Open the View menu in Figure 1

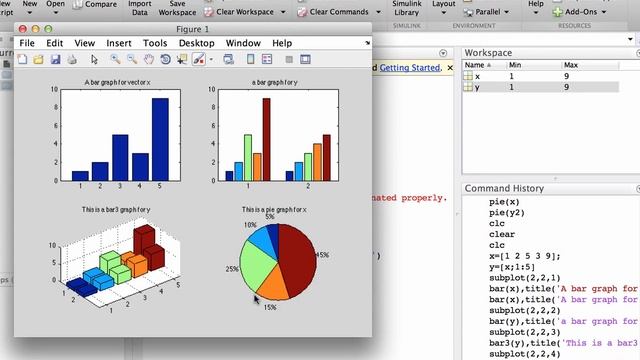[84, 43]
